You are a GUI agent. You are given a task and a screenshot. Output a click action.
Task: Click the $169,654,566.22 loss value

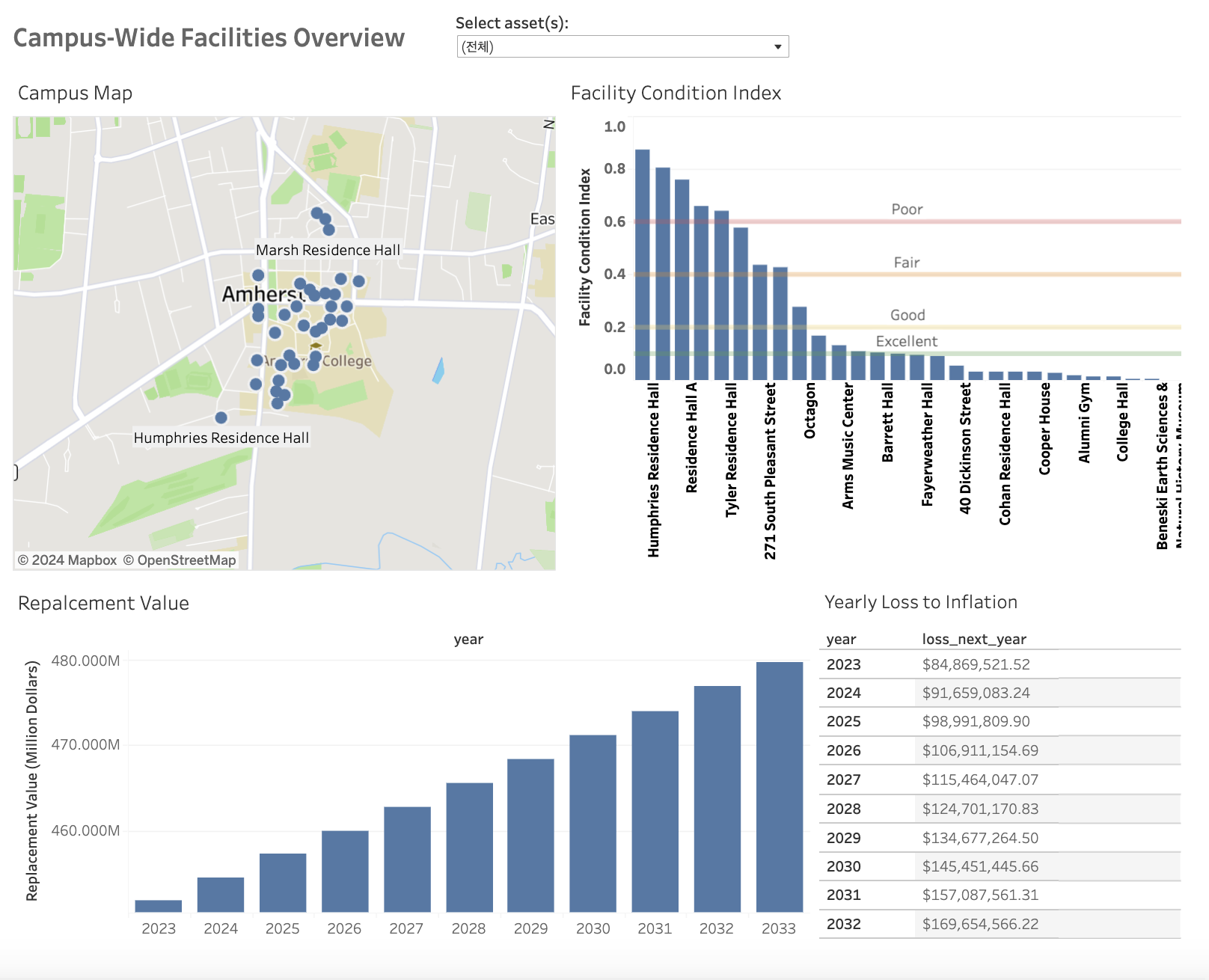[x=980, y=924]
